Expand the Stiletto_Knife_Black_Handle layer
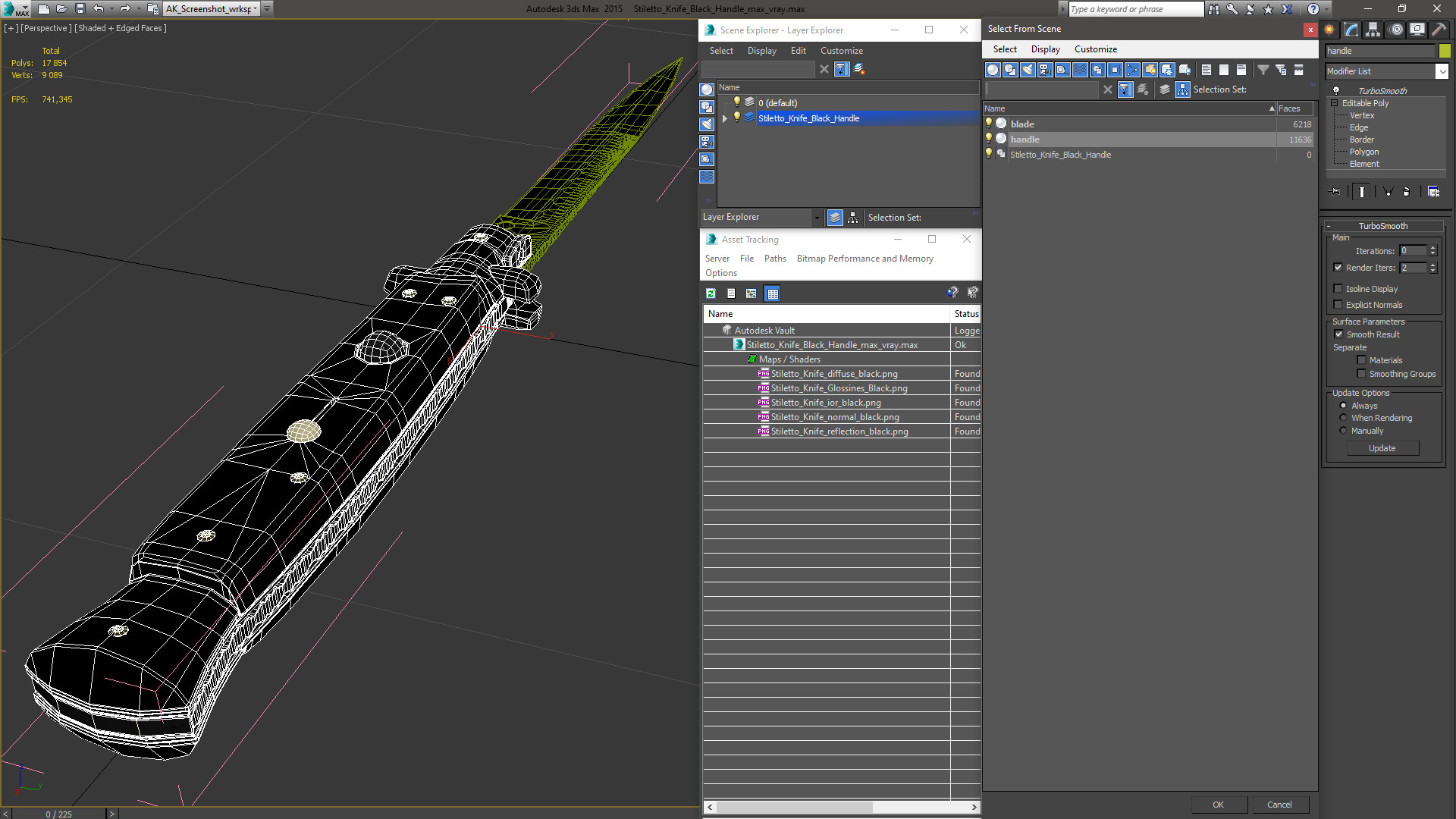 pyautogui.click(x=725, y=118)
